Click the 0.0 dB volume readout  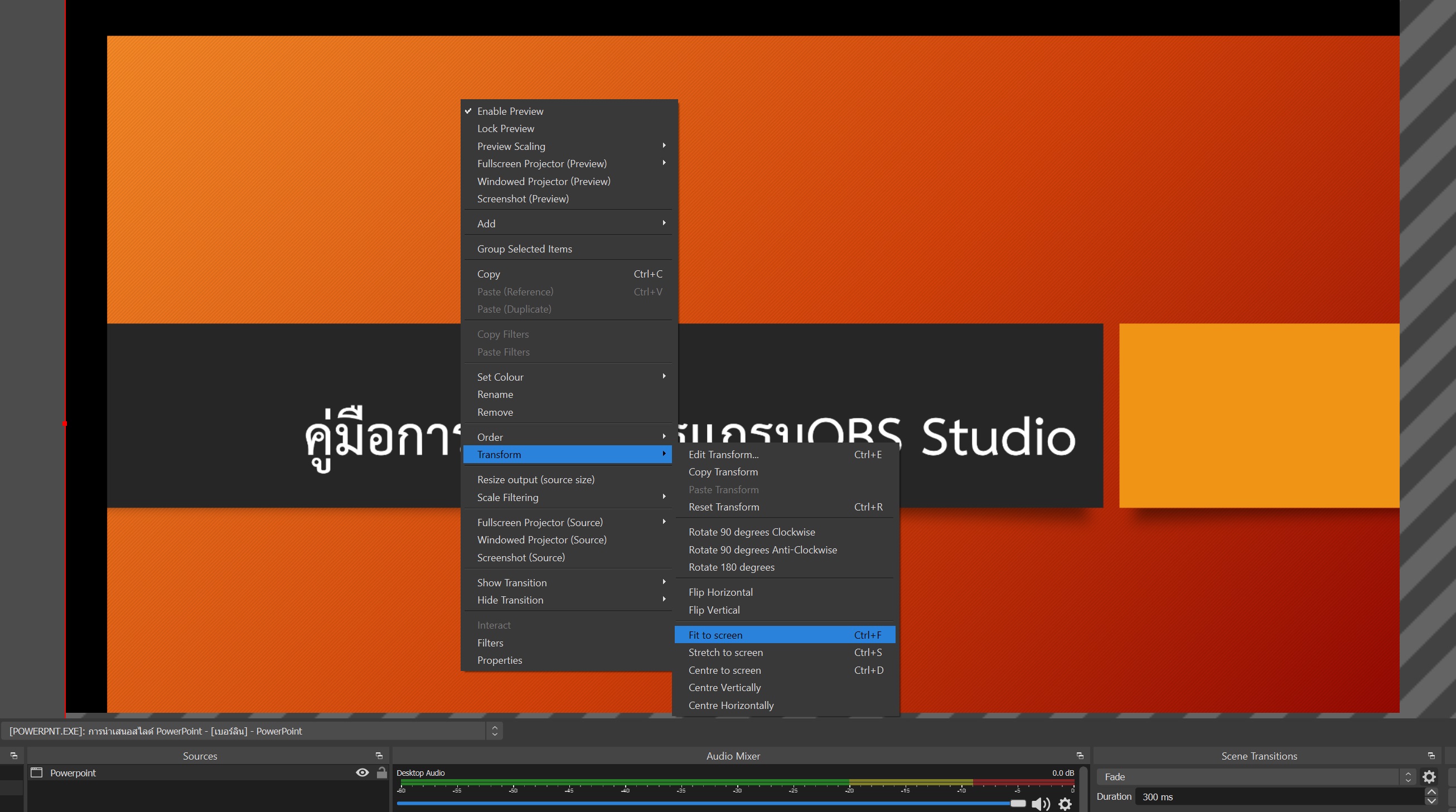pyautogui.click(x=1063, y=773)
